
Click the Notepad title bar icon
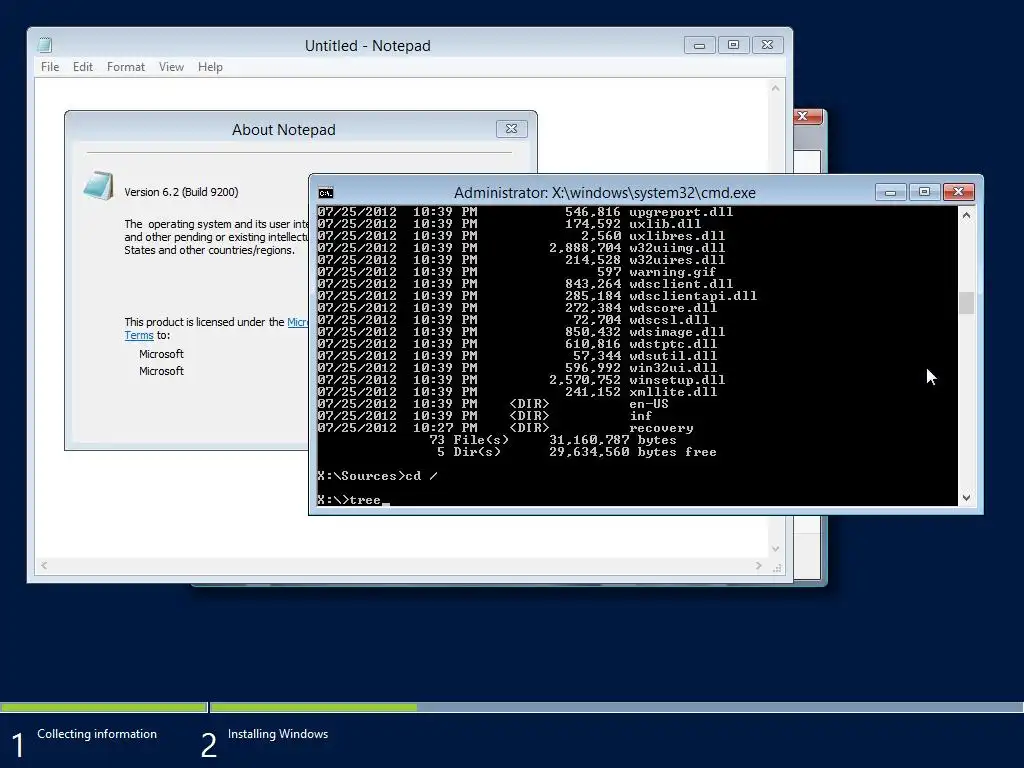45,45
